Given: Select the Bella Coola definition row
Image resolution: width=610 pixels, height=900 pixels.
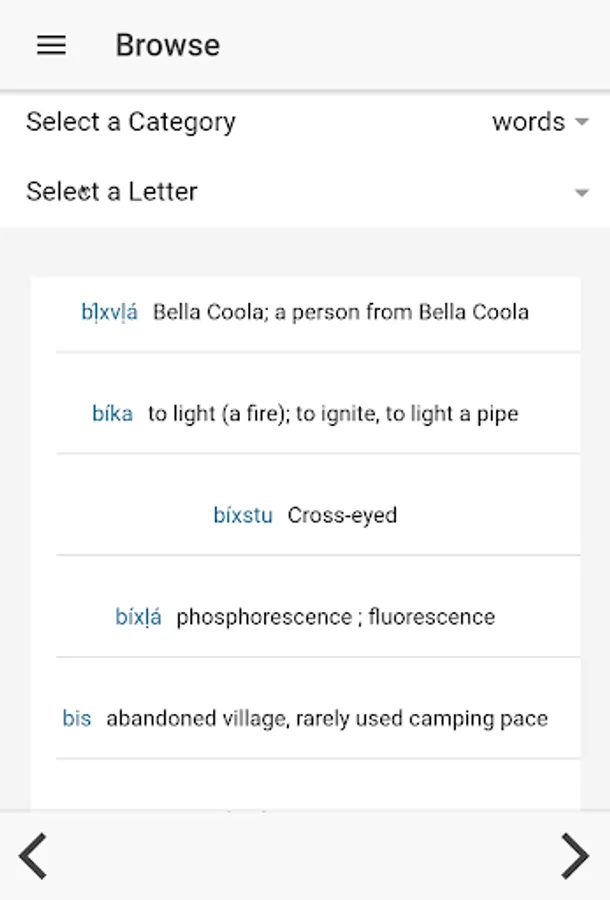Looking at the screenshot, I should (340, 312).
